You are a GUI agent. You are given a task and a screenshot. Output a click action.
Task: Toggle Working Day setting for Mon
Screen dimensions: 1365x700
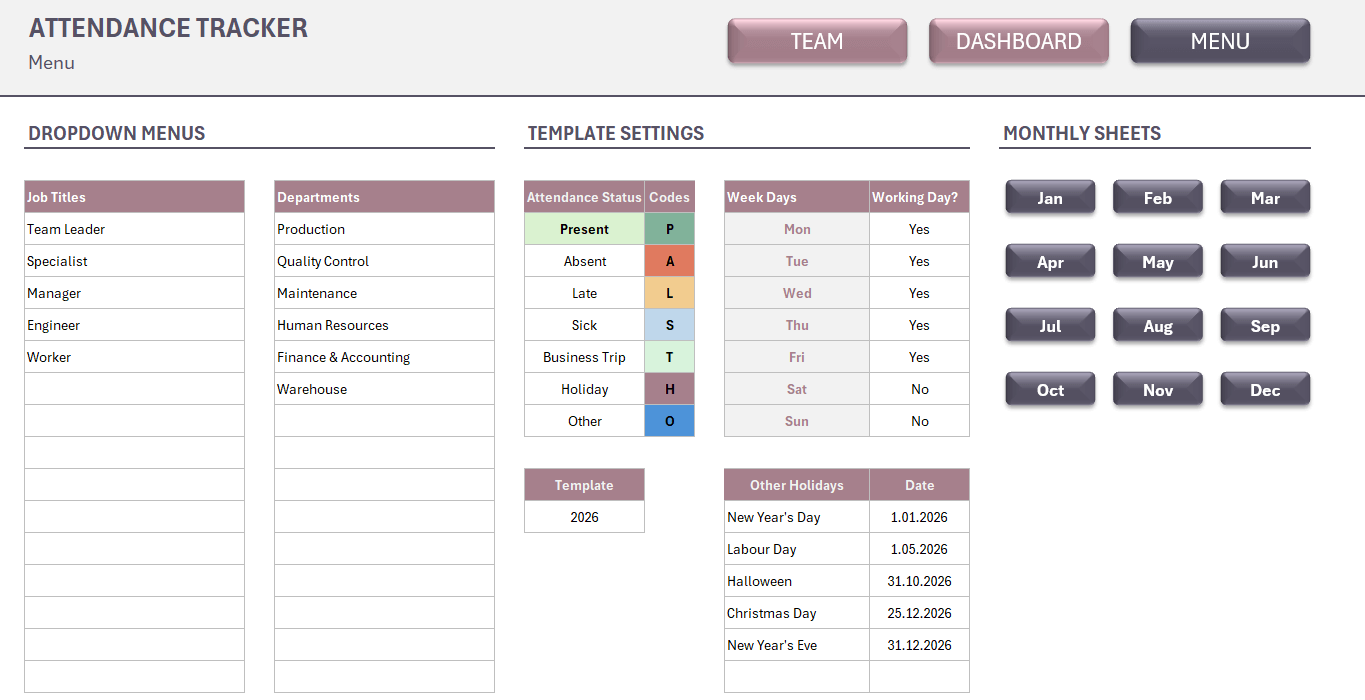click(918, 229)
